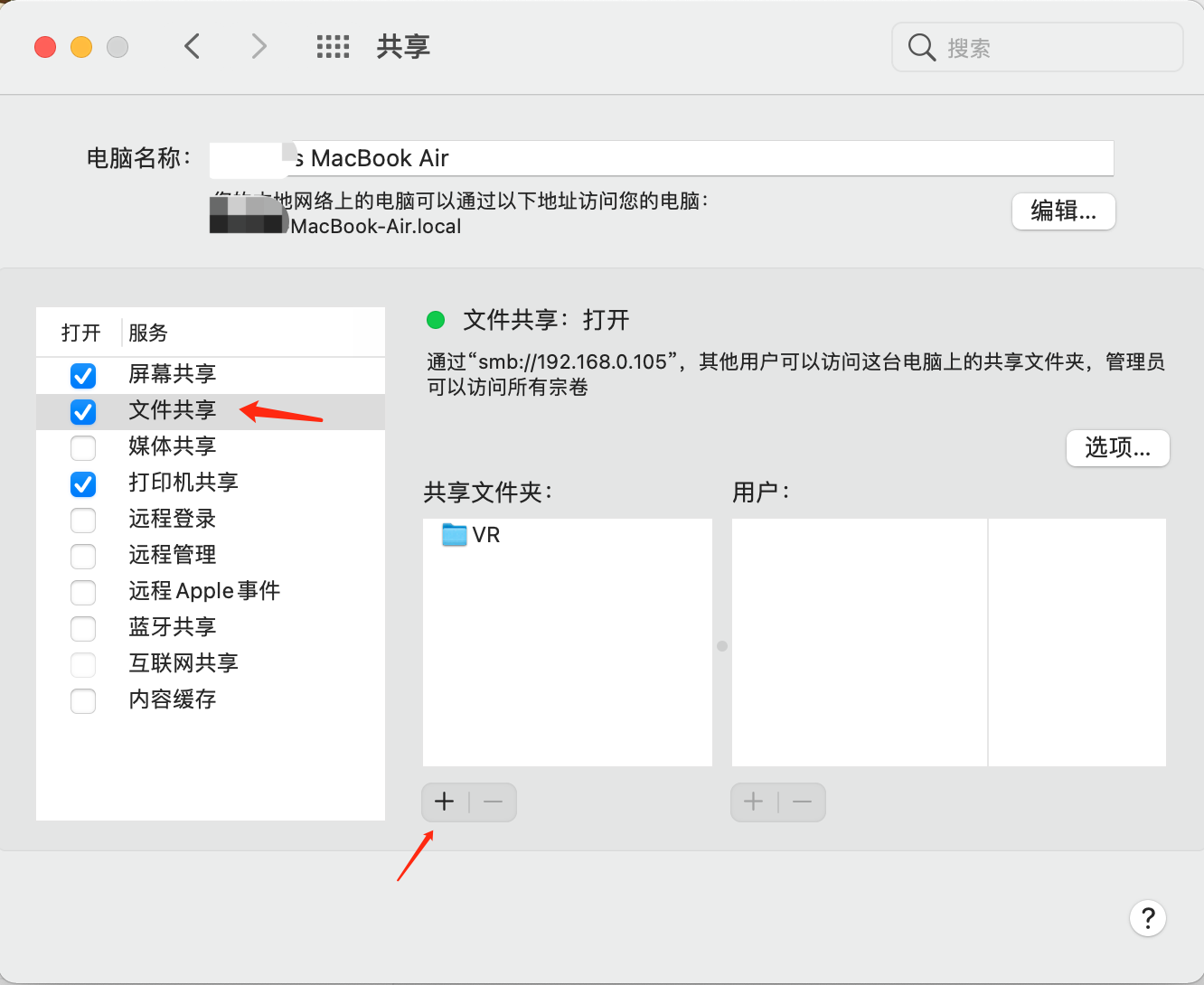Click the computer name text field
The width and height of the screenshot is (1204, 985).
click(662, 158)
